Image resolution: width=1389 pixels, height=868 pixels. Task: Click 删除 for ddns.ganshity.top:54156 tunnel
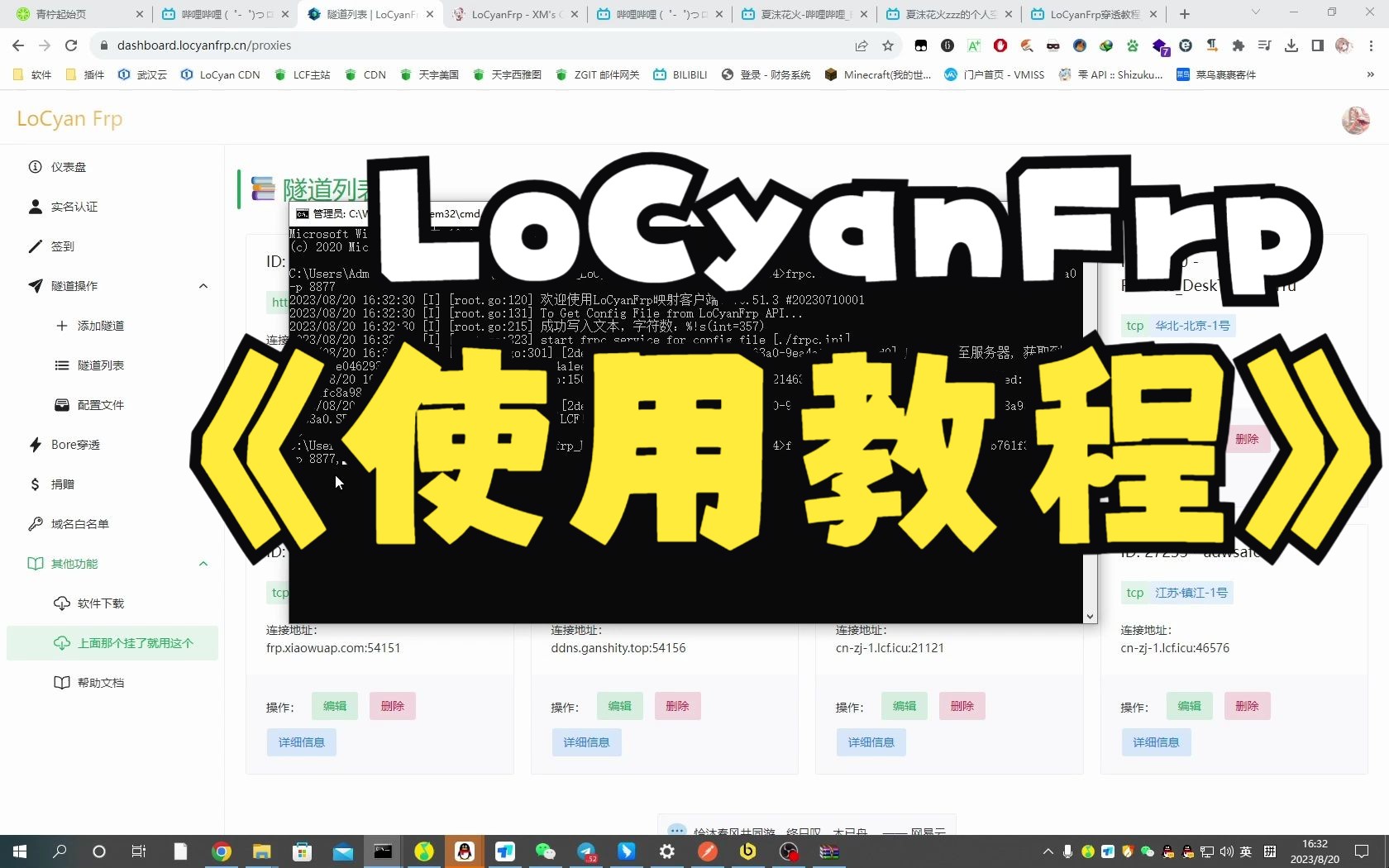pyautogui.click(x=677, y=706)
